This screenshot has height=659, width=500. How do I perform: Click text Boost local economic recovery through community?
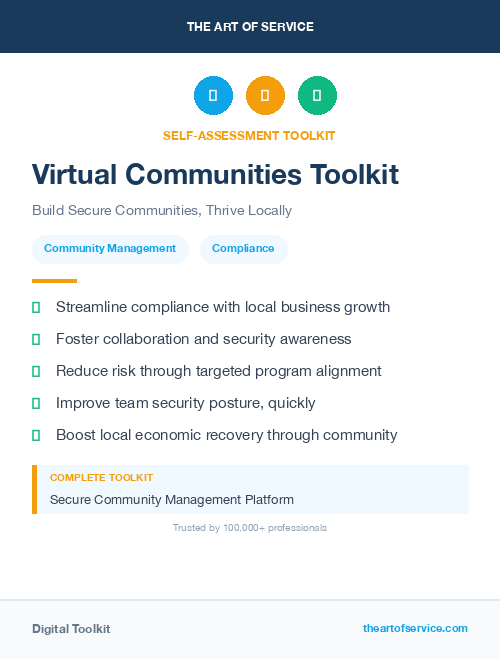pyautogui.click(x=226, y=435)
